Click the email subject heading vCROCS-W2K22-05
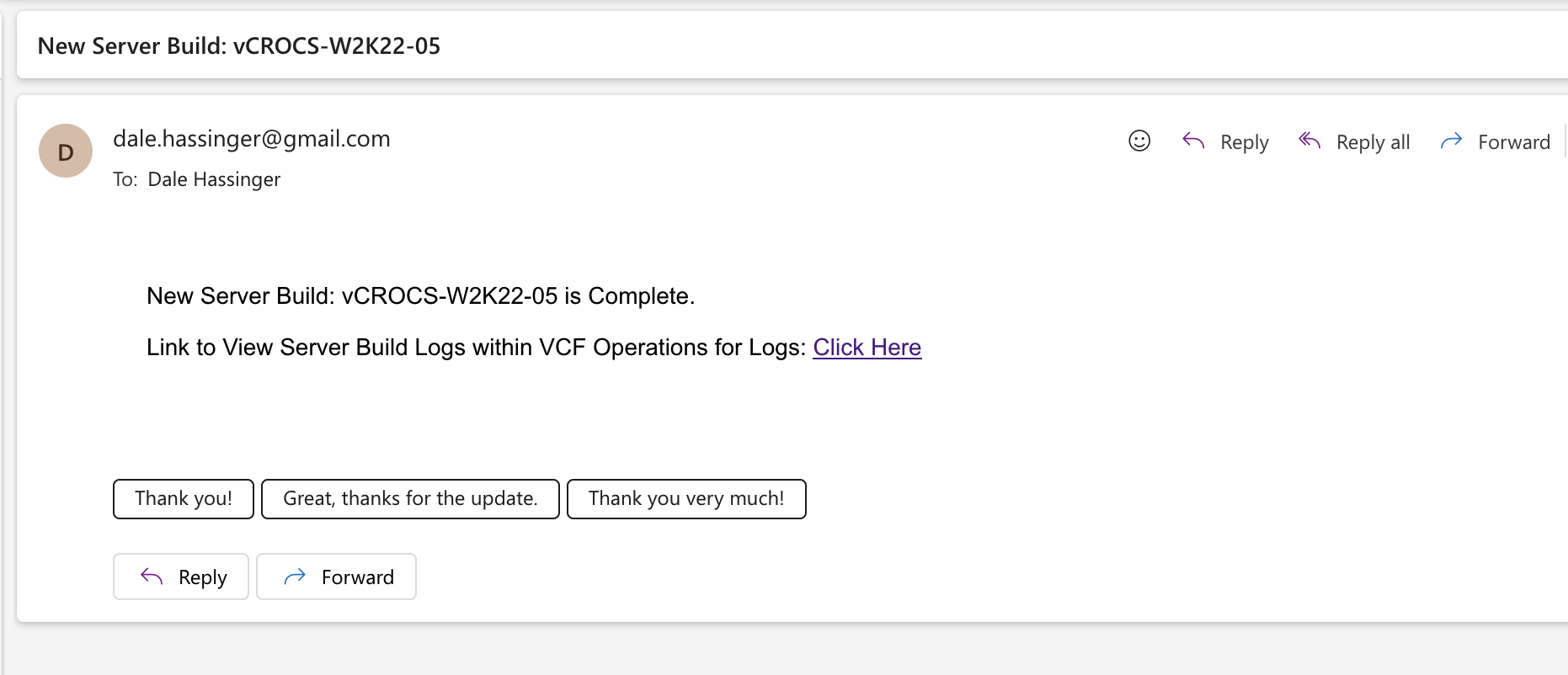Screen dimensions: 1568x675 (x=239, y=46)
